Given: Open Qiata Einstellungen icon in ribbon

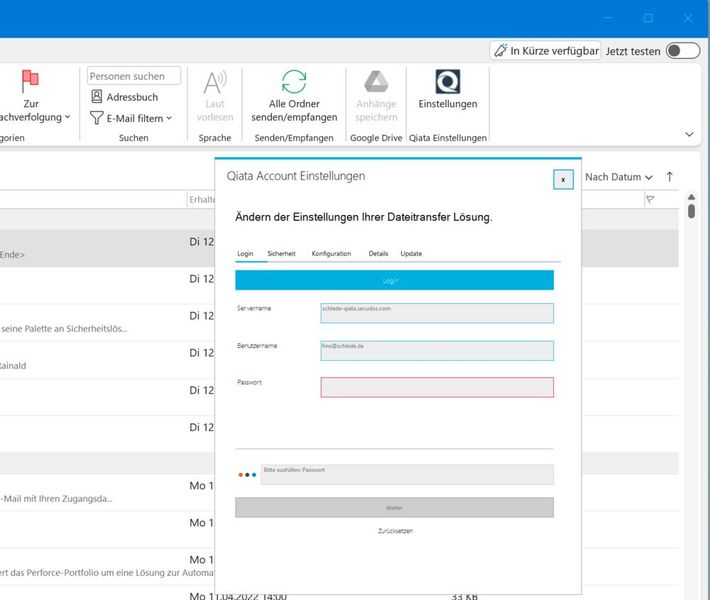Looking at the screenshot, I should point(447,82).
